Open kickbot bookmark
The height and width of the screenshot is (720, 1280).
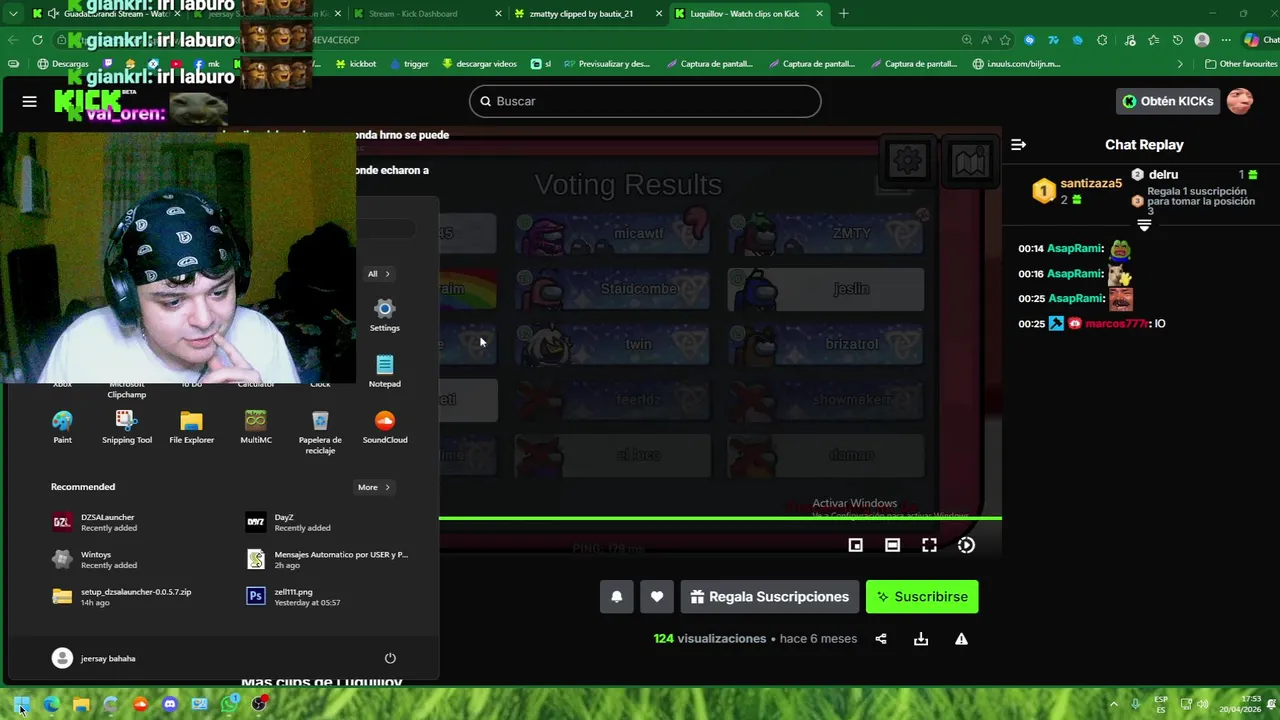[356, 64]
